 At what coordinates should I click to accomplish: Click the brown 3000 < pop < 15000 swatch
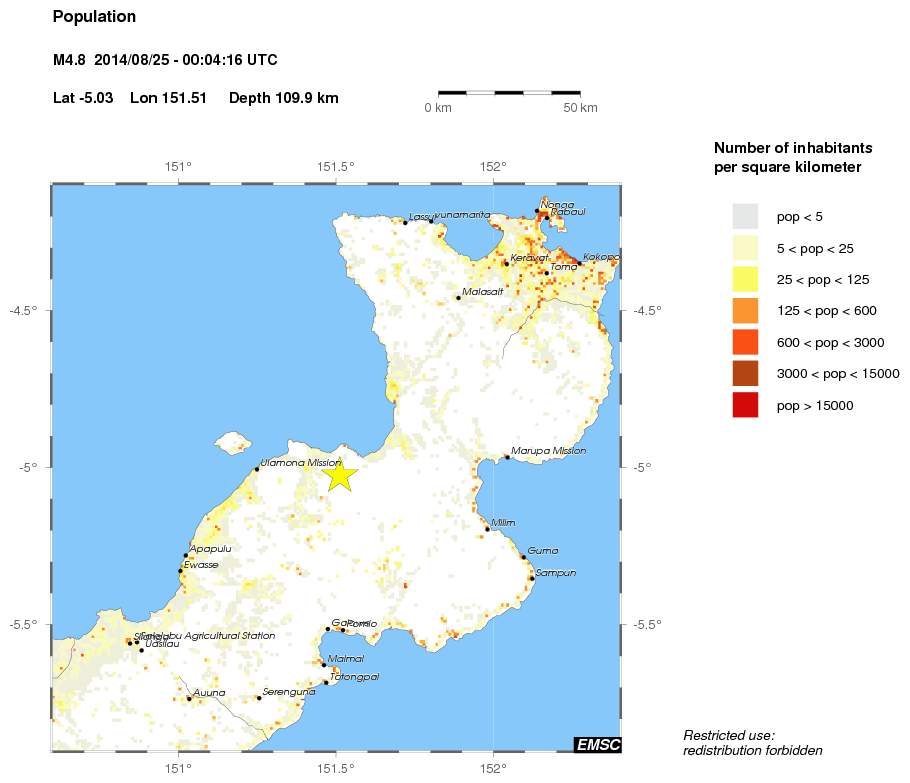745,374
